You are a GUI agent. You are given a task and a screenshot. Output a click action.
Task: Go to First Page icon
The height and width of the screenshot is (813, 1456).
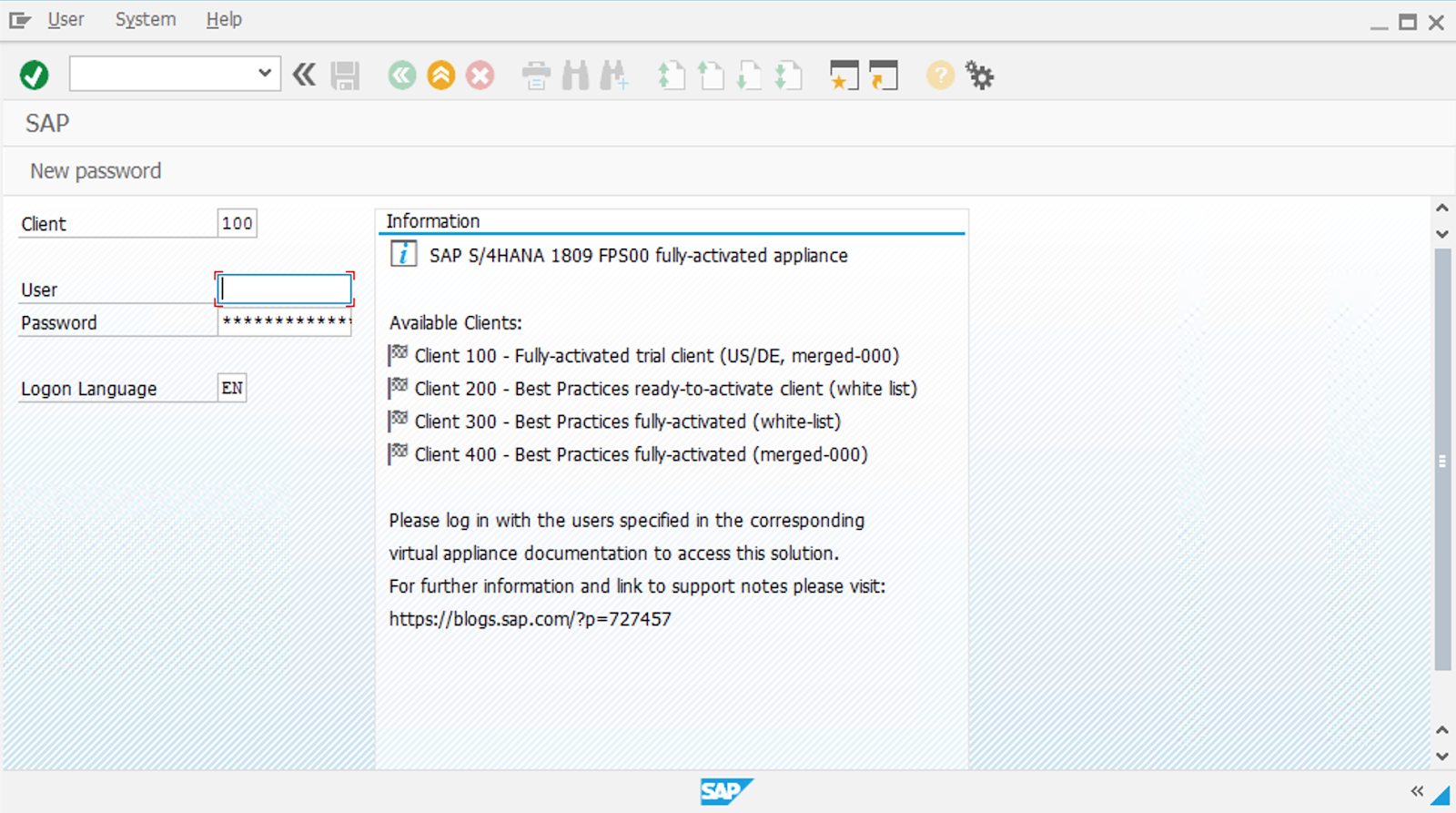point(672,76)
